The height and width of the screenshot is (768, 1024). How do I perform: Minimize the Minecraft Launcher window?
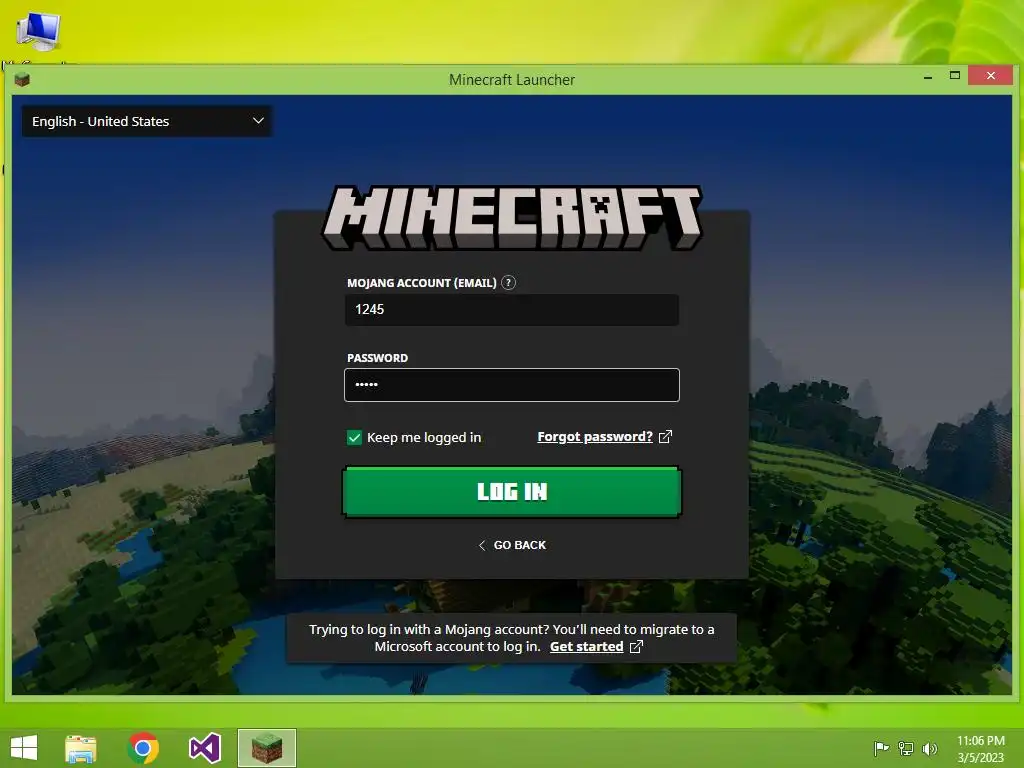[928, 77]
